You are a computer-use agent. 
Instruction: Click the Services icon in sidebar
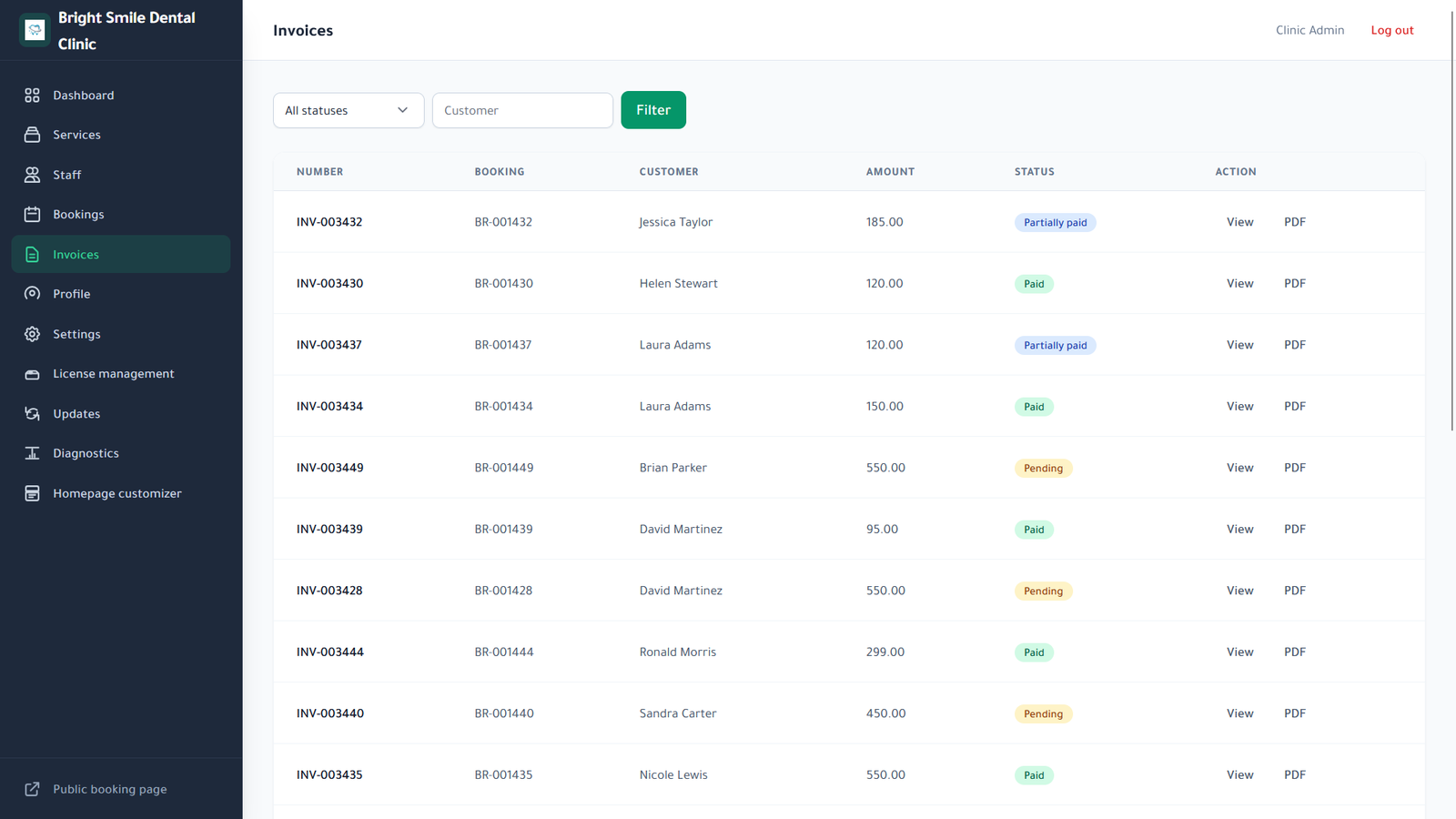(x=32, y=135)
